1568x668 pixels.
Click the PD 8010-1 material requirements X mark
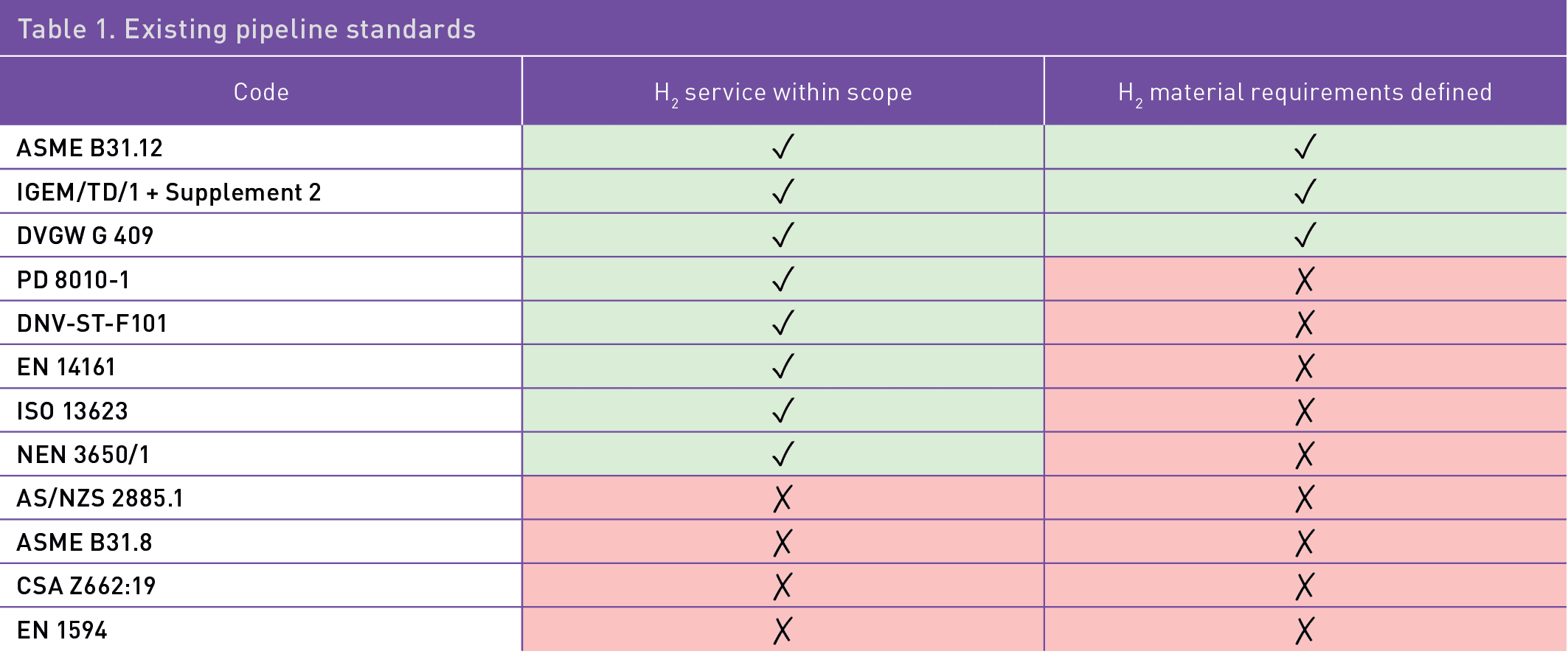[x=1305, y=279]
